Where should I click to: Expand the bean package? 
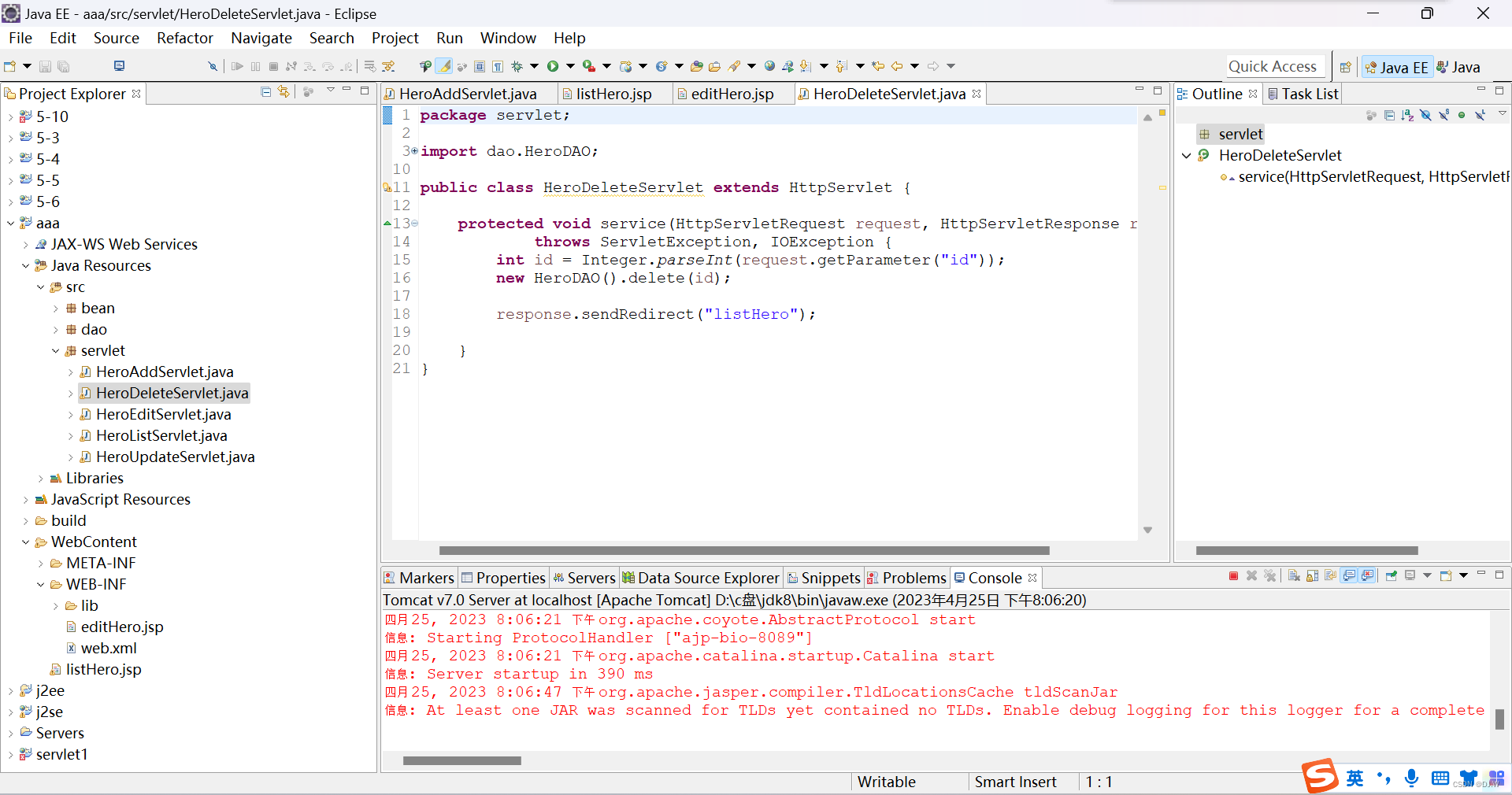(55, 309)
